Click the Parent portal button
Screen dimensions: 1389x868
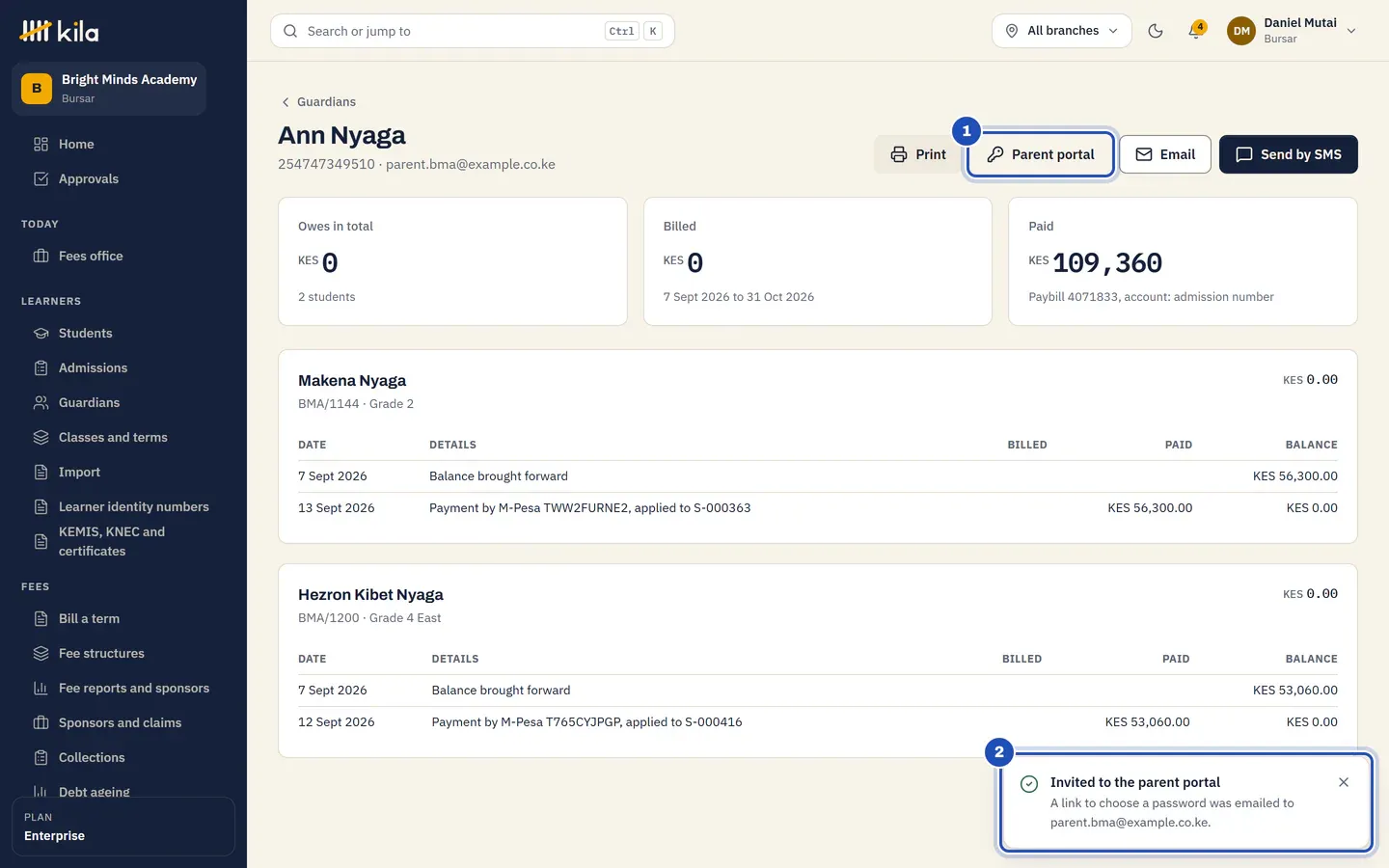click(1041, 154)
